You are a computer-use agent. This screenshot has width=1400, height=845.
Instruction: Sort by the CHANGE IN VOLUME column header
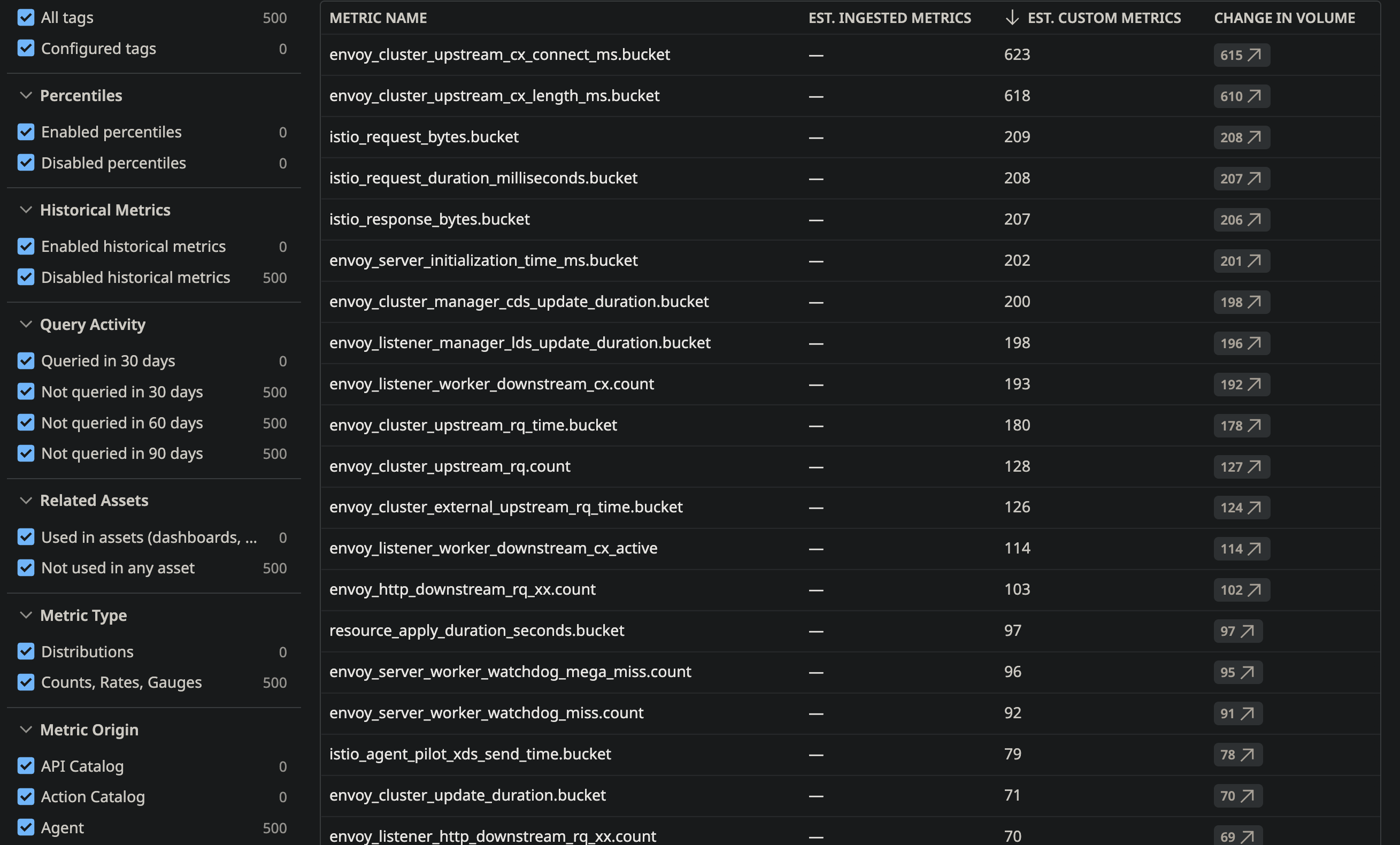[x=1284, y=18]
